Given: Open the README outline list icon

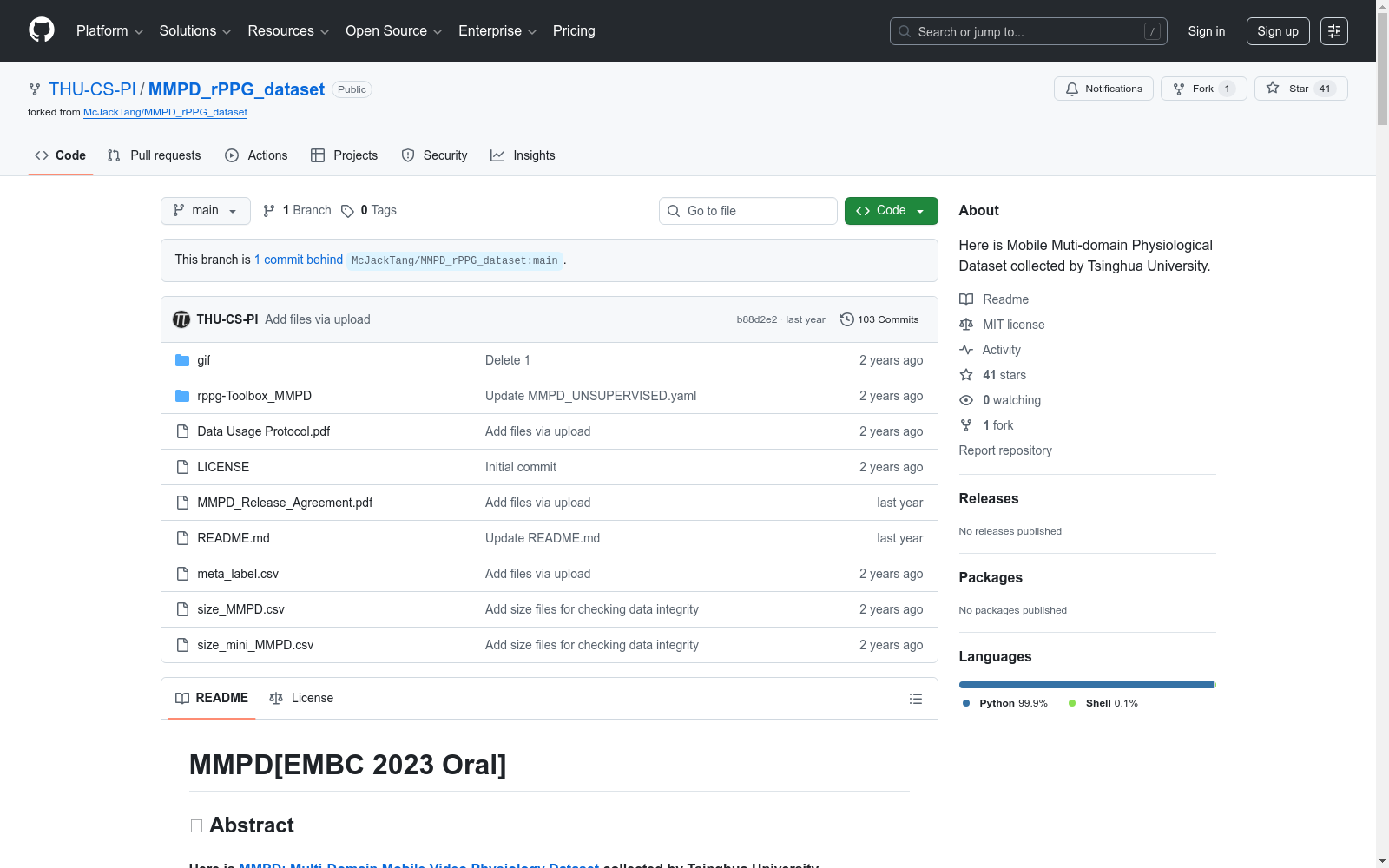Looking at the screenshot, I should tap(915, 699).
